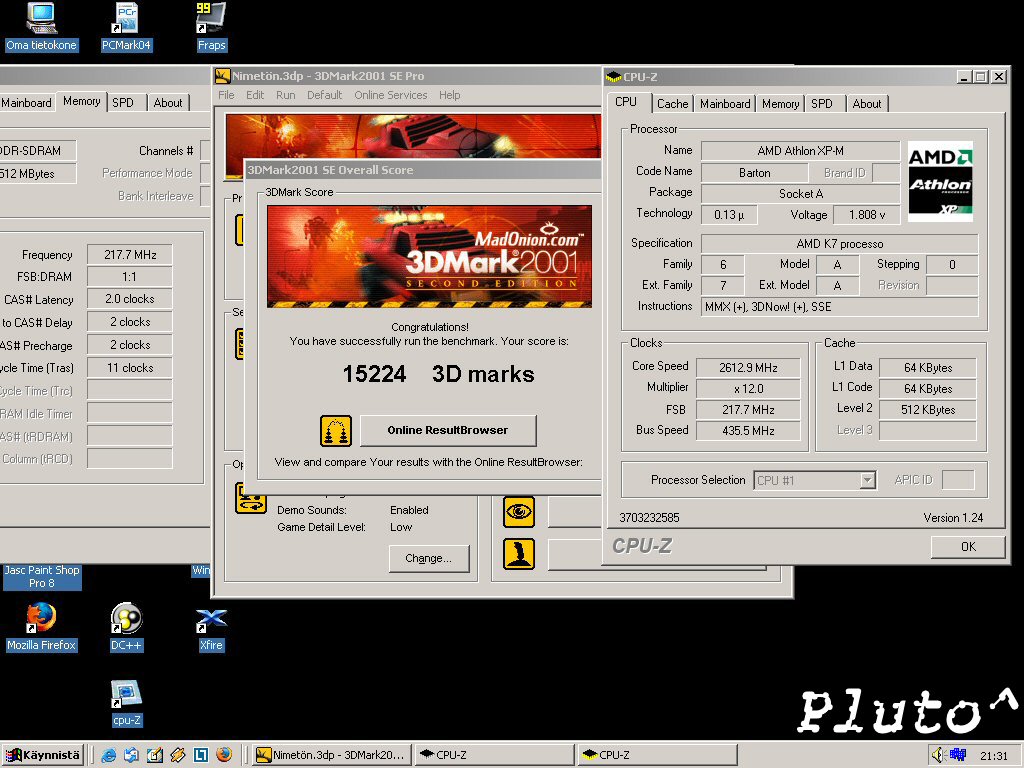Click 3DMark2001 title bar app icon
The height and width of the screenshot is (768, 1024).
223,76
